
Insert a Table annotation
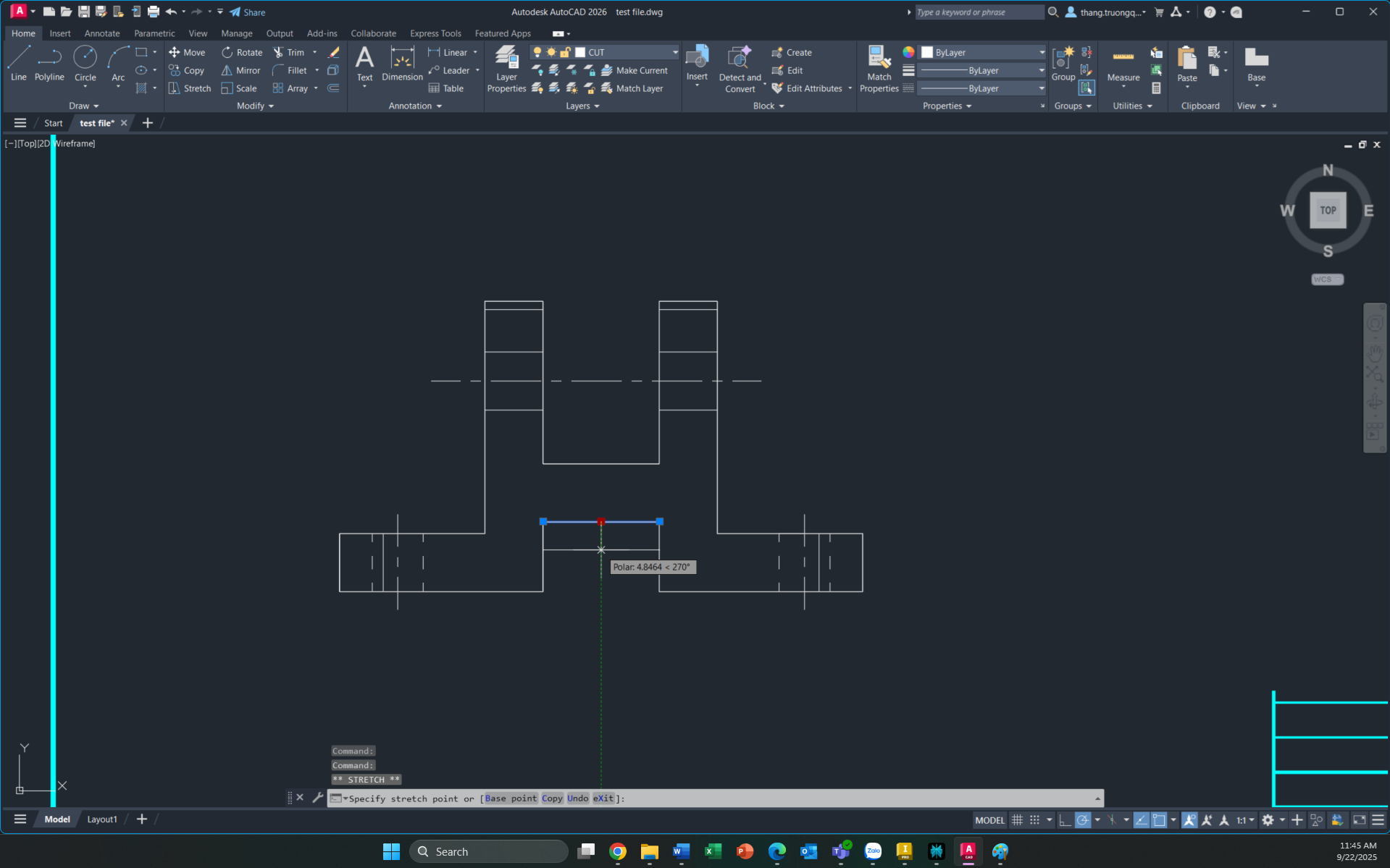tap(446, 88)
